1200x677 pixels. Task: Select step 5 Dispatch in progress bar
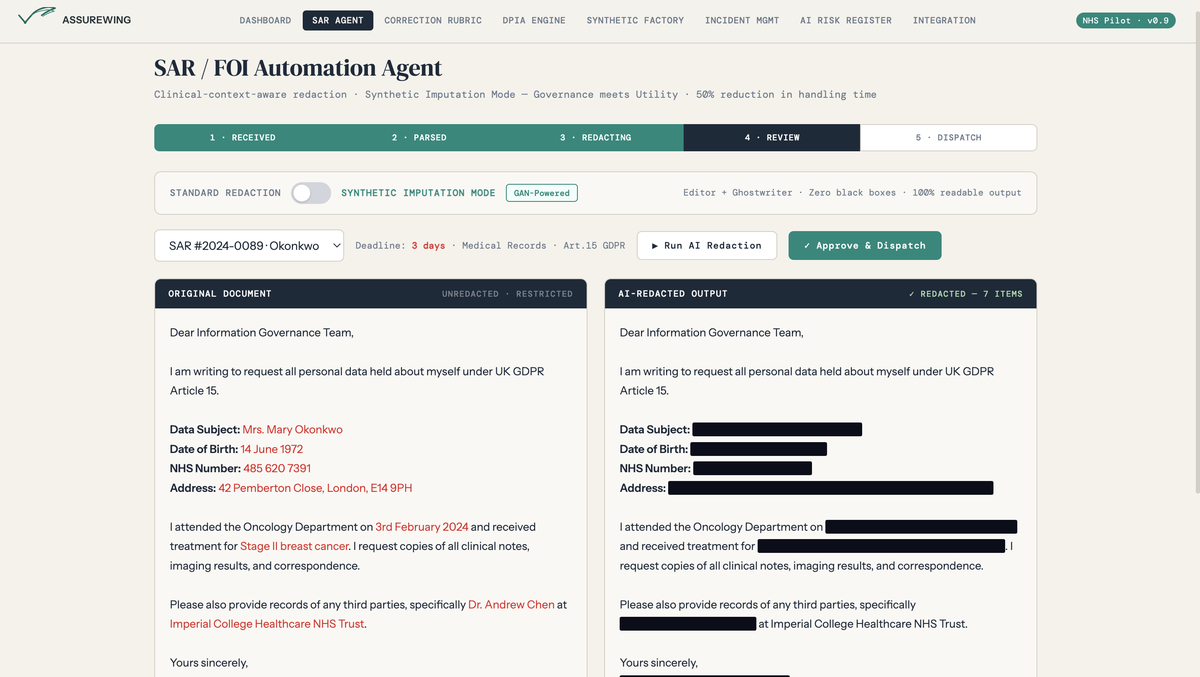948,137
